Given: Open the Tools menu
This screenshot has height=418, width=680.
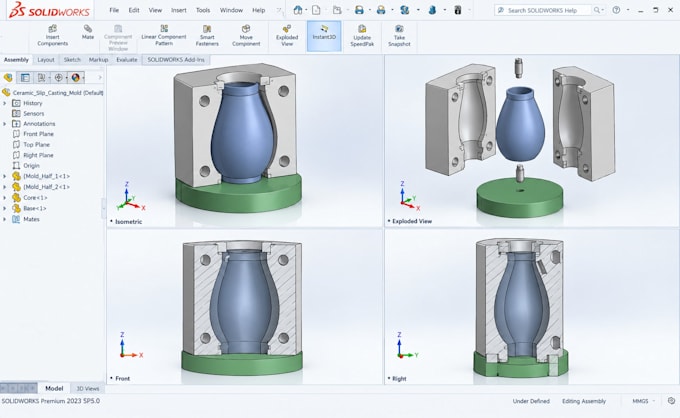Looking at the screenshot, I should [x=203, y=10].
